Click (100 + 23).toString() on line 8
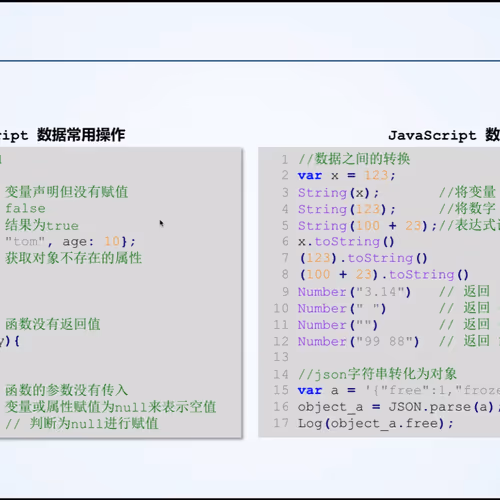 384,275
